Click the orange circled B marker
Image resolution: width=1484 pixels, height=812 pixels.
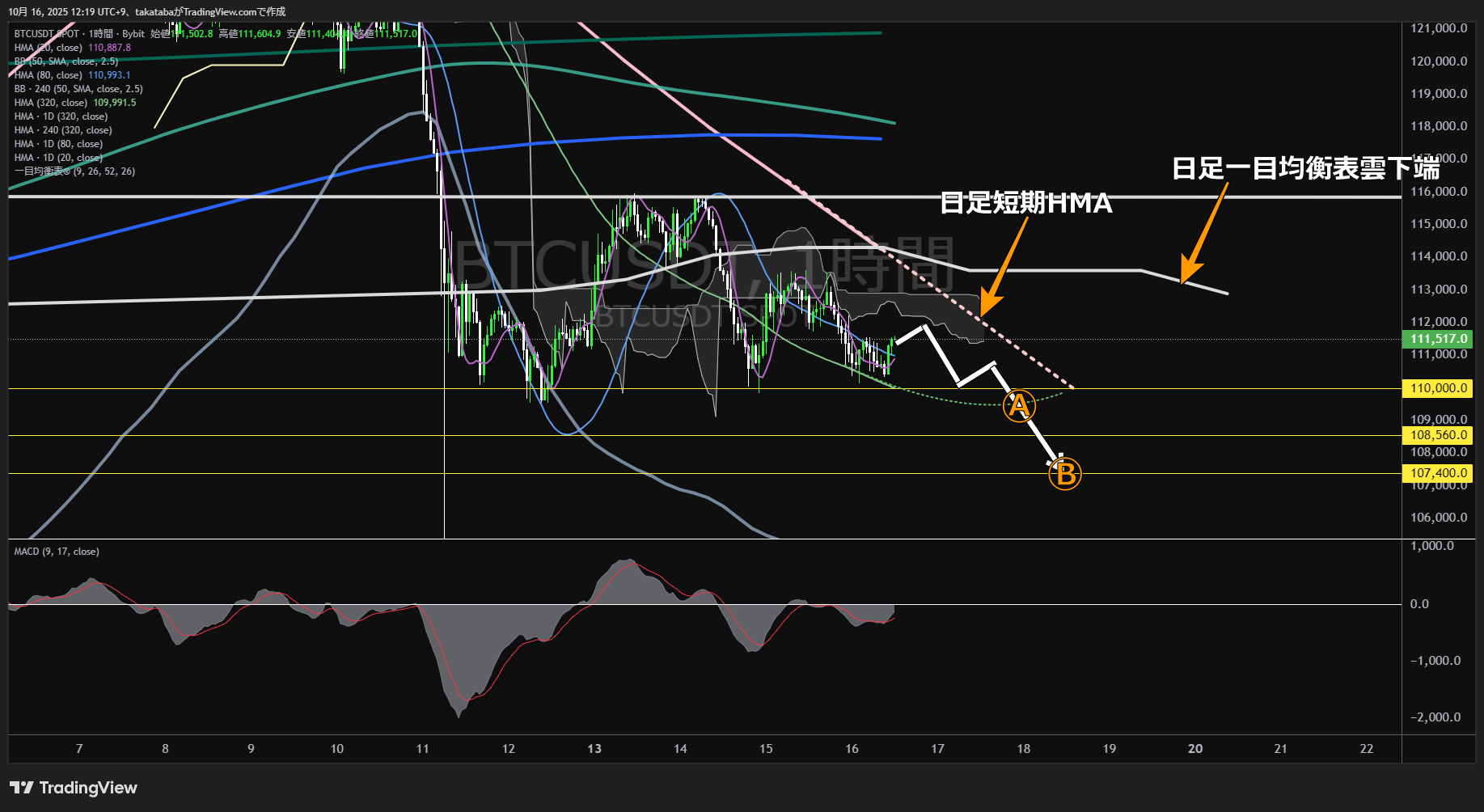coord(1064,474)
